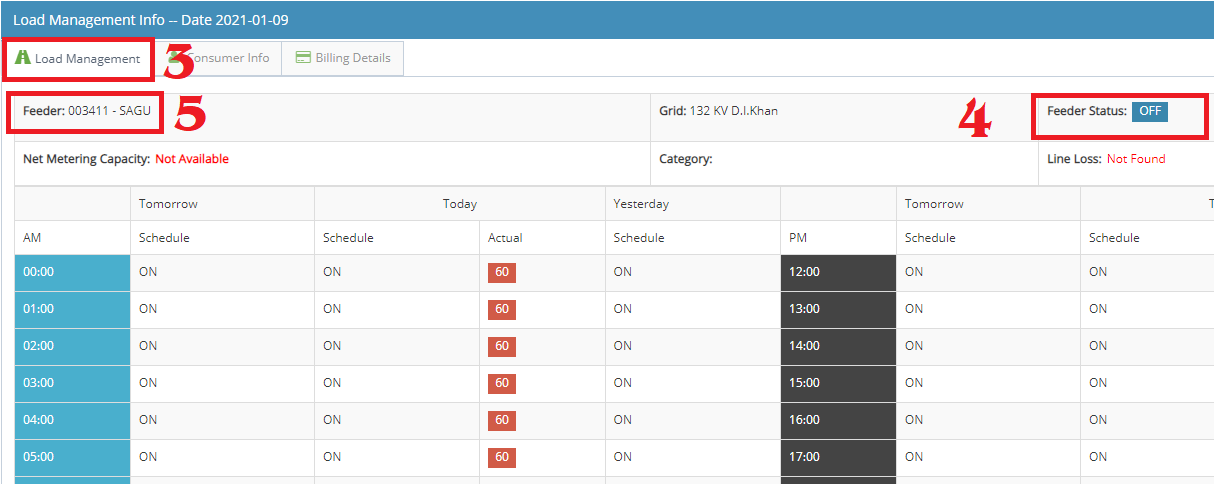Image resolution: width=1214 pixels, height=484 pixels.
Task: Click the Feeder 003411 - SAGU label
Action: point(87,111)
